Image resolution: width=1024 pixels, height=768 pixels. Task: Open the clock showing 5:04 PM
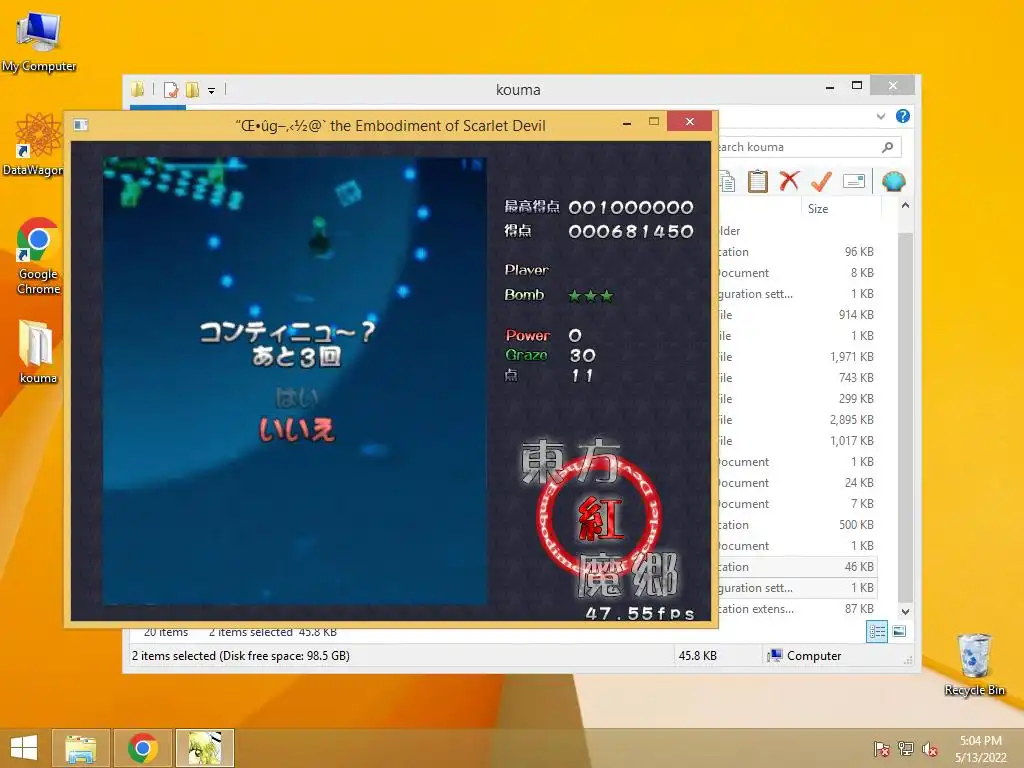[x=980, y=748]
